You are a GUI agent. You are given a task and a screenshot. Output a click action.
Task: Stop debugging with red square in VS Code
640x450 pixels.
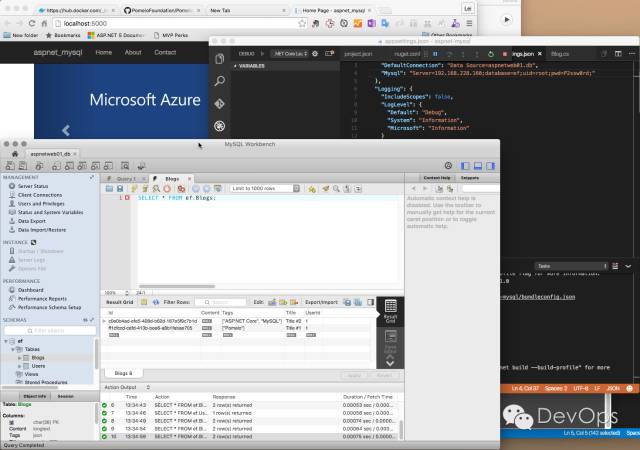(504, 54)
